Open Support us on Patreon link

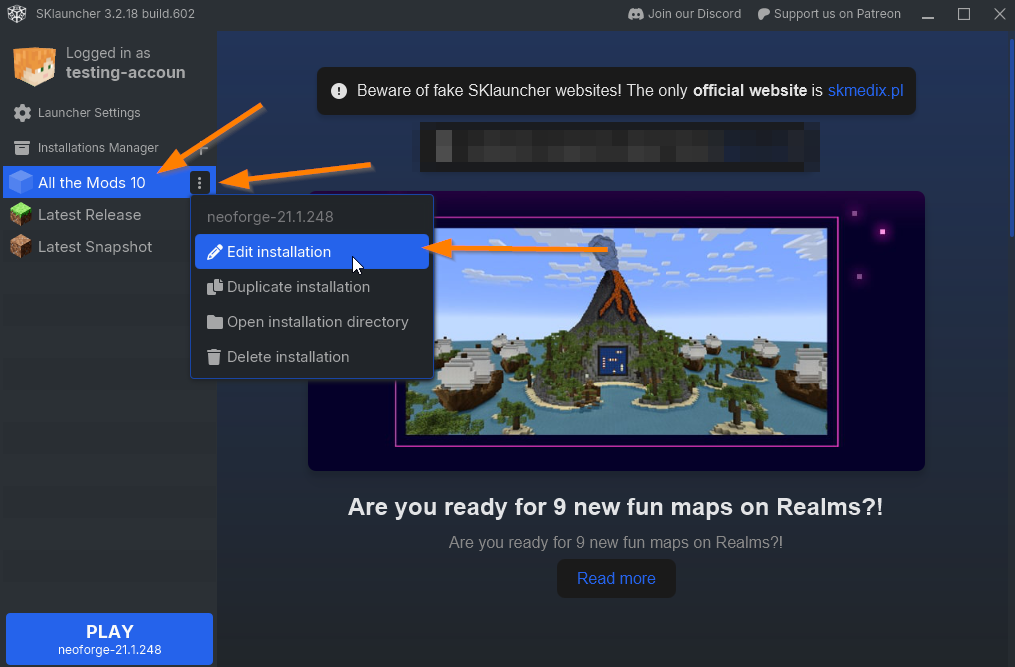tap(829, 14)
